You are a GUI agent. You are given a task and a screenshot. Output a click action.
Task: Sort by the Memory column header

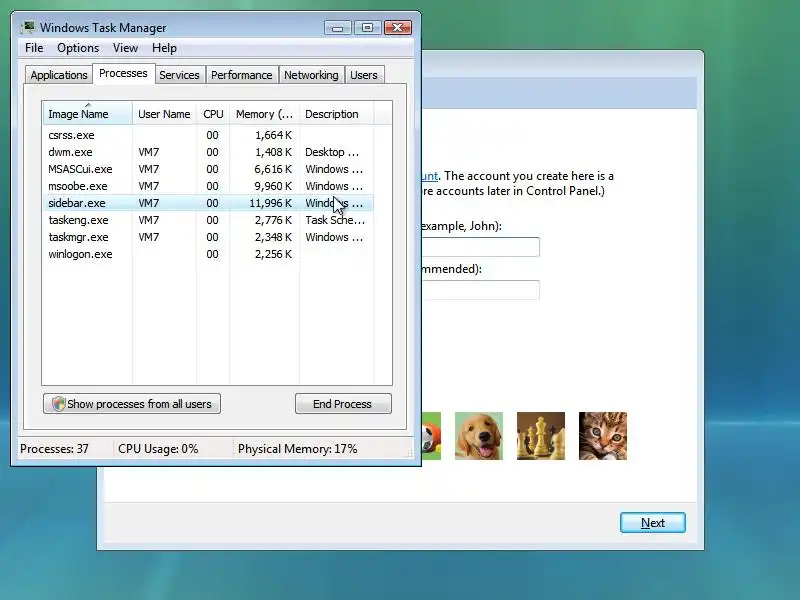264,114
